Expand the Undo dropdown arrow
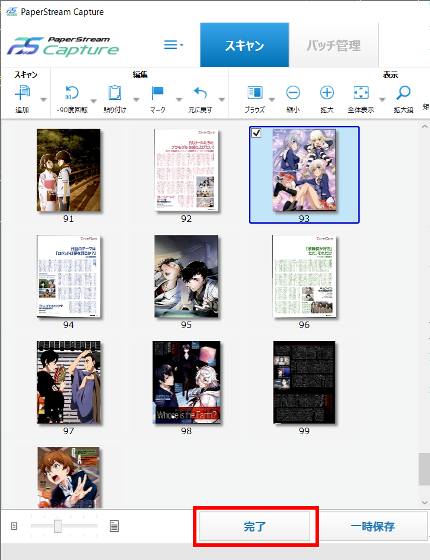The height and width of the screenshot is (560, 430). [222, 100]
